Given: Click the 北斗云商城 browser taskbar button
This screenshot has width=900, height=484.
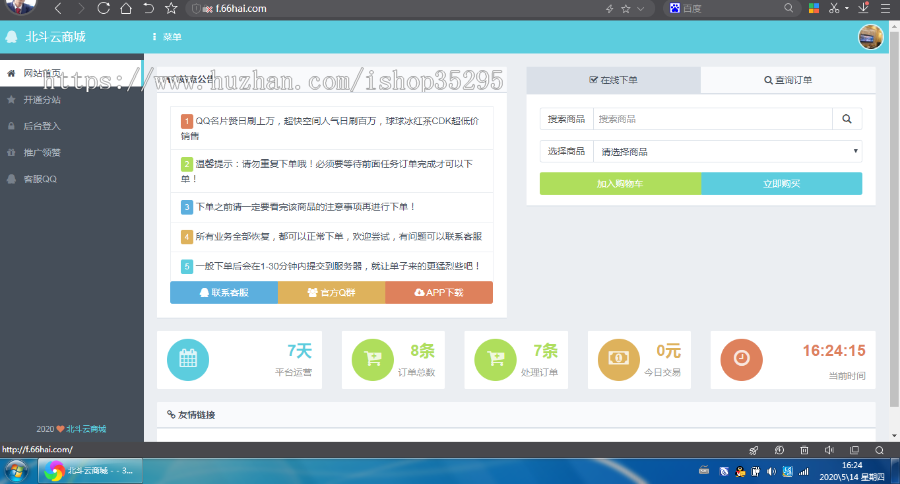Looking at the screenshot, I should [91, 471].
